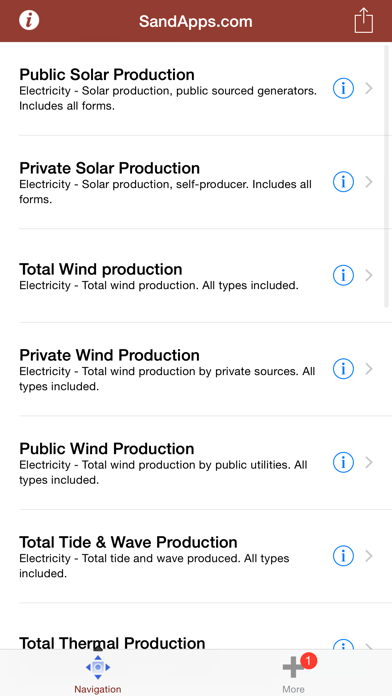Select the Private Solar Production title
The width and height of the screenshot is (392, 696).
click(110, 168)
